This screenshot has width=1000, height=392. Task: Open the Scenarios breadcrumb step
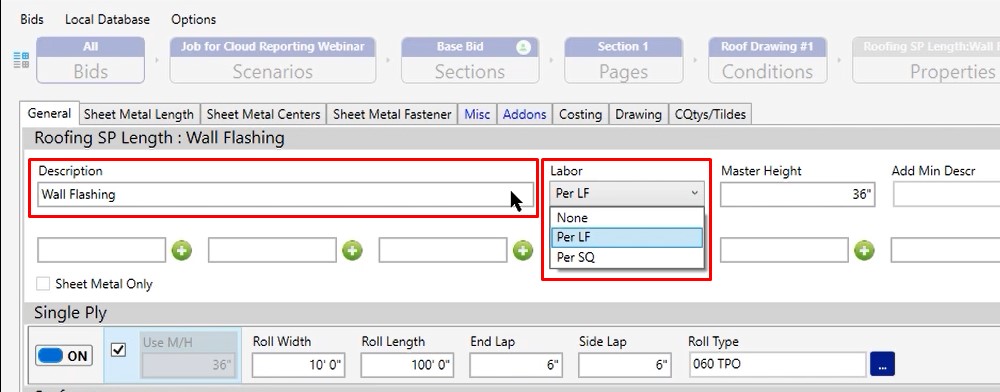(272, 61)
